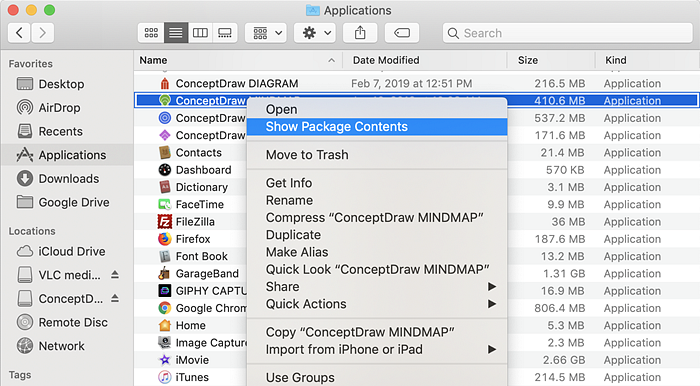The height and width of the screenshot is (386, 700).
Task: Open the group-by arrangement dropdown
Action: click(267, 33)
